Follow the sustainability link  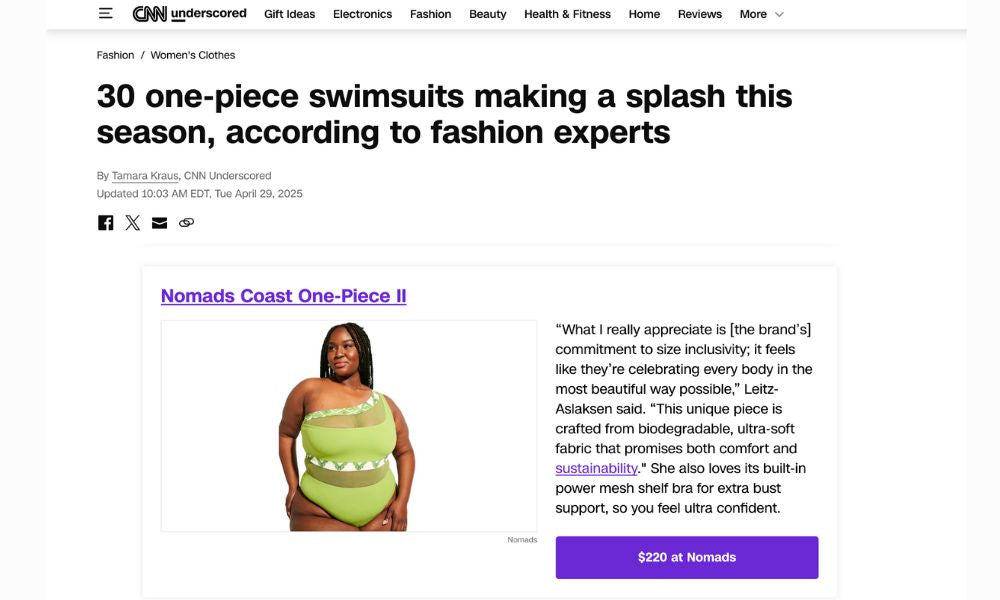coord(596,469)
